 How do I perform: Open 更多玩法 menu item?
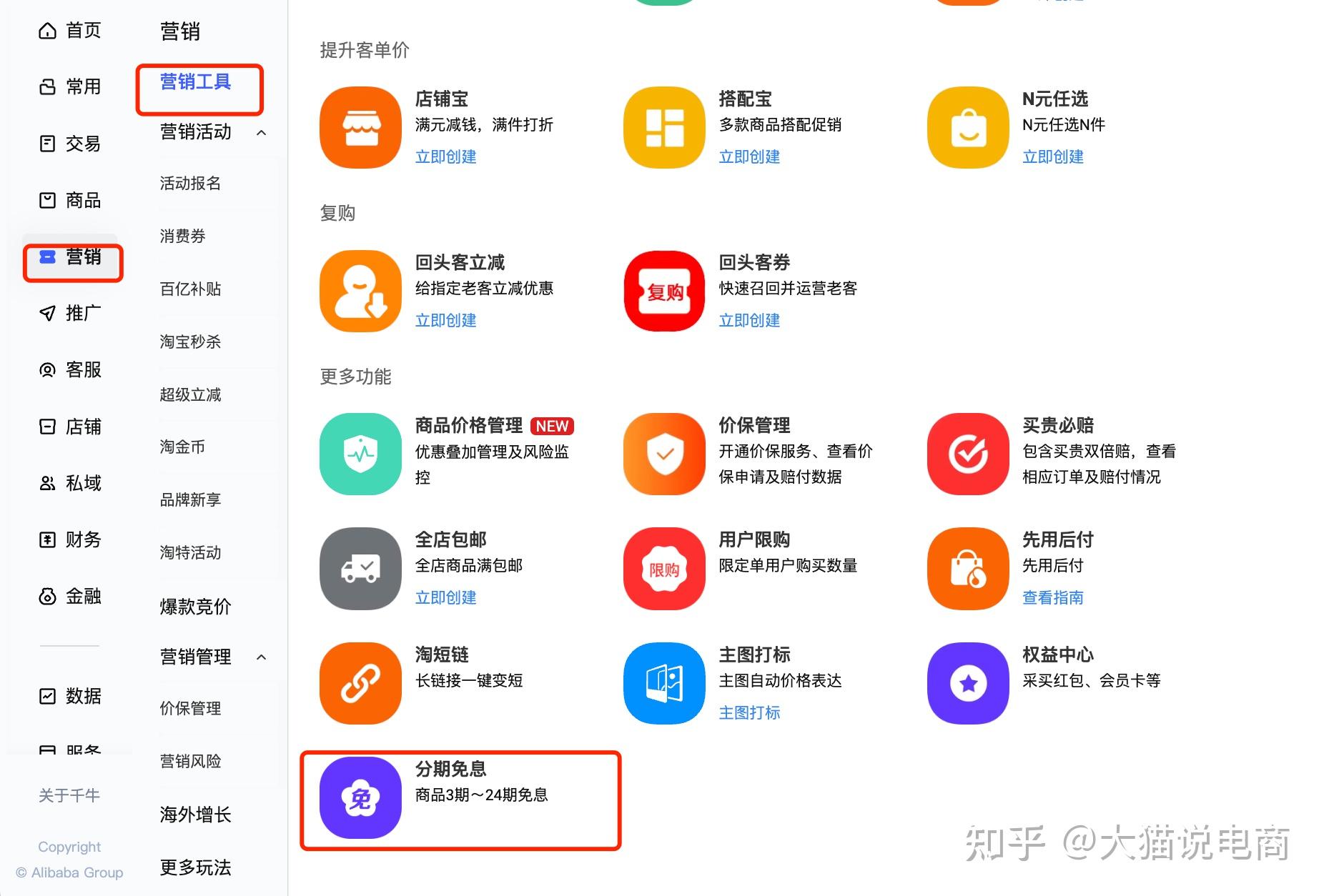pyautogui.click(x=196, y=867)
